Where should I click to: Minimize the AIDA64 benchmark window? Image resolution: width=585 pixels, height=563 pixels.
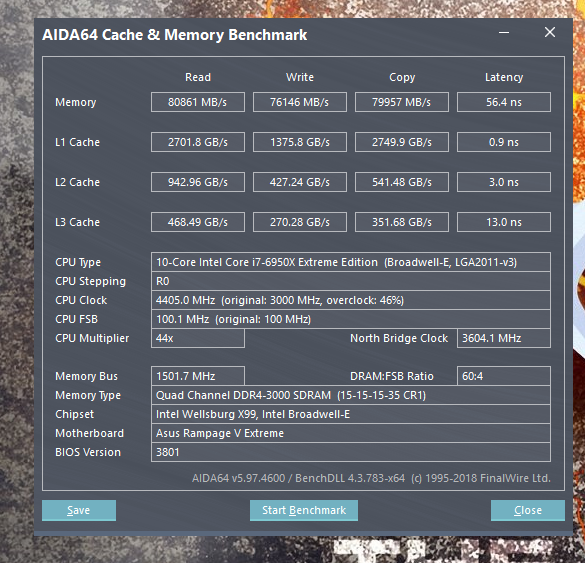tap(504, 32)
